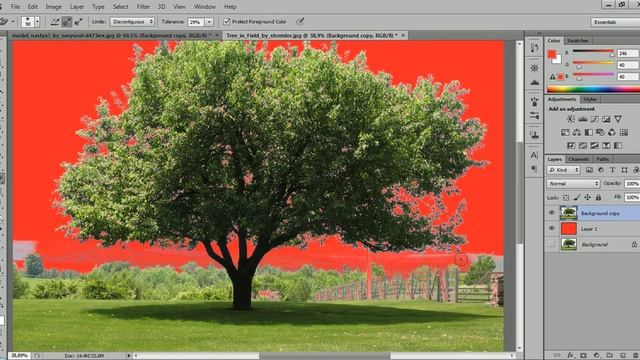Open the Tolerance slider arrow
Image resolution: width=640 pixels, height=360 pixels.
coord(209,22)
